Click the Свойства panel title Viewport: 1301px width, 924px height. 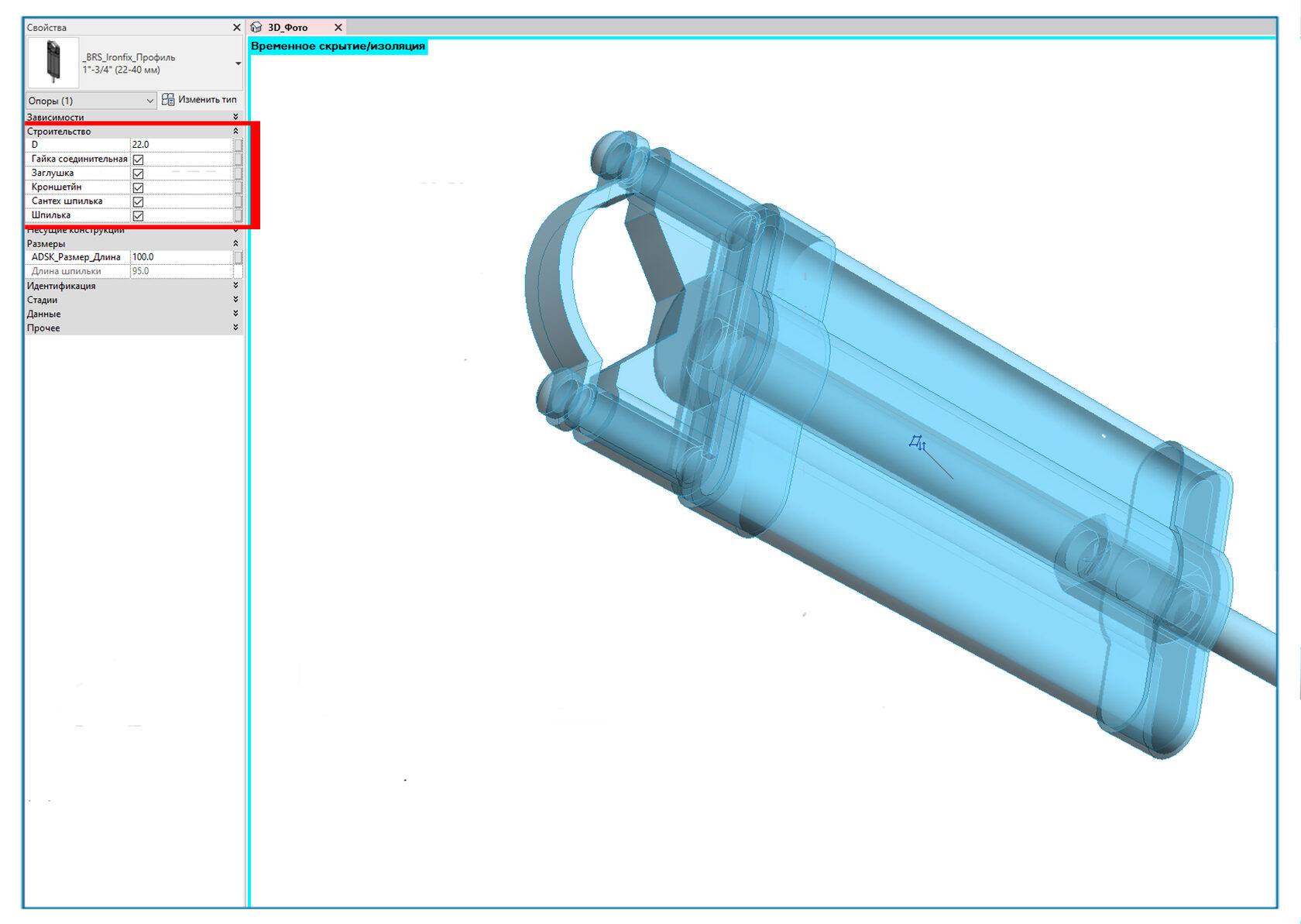(x=46, y=28)
